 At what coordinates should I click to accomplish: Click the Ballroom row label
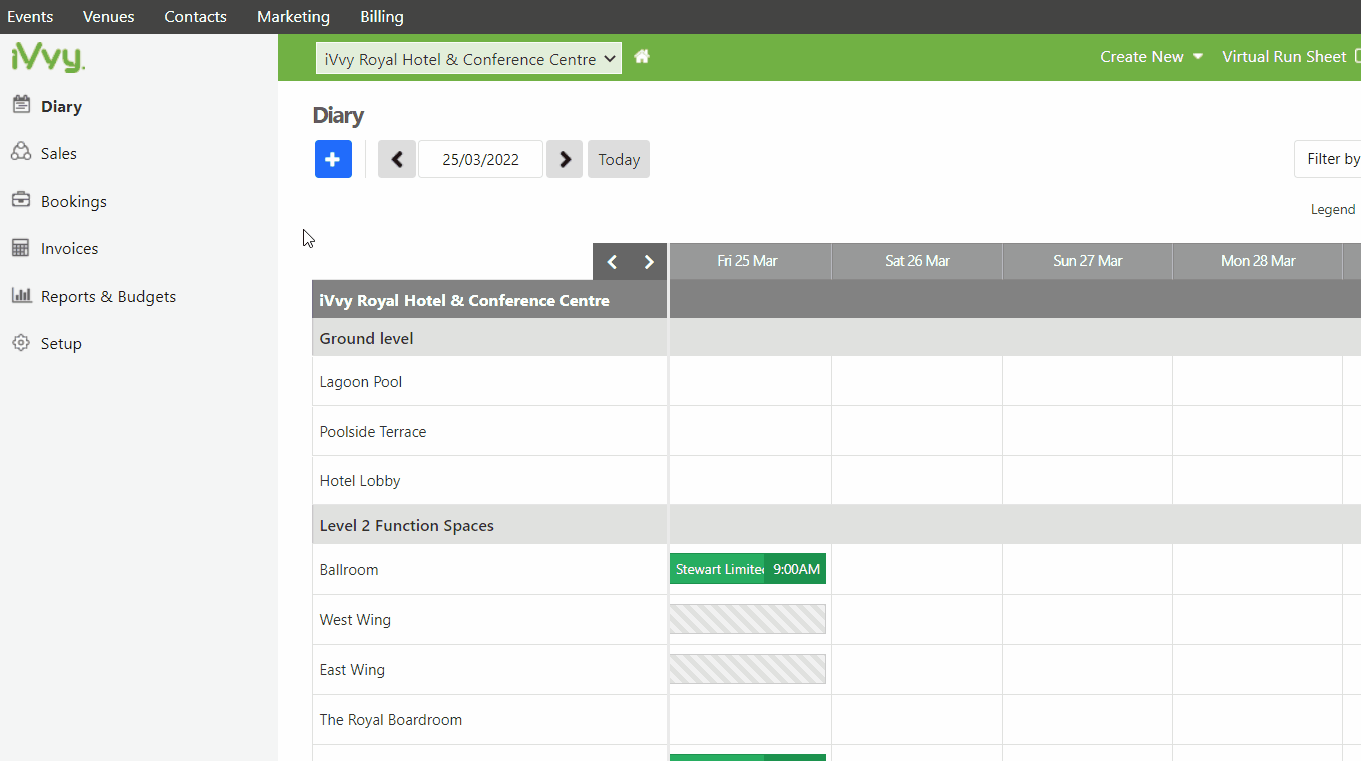pos(349,570)
